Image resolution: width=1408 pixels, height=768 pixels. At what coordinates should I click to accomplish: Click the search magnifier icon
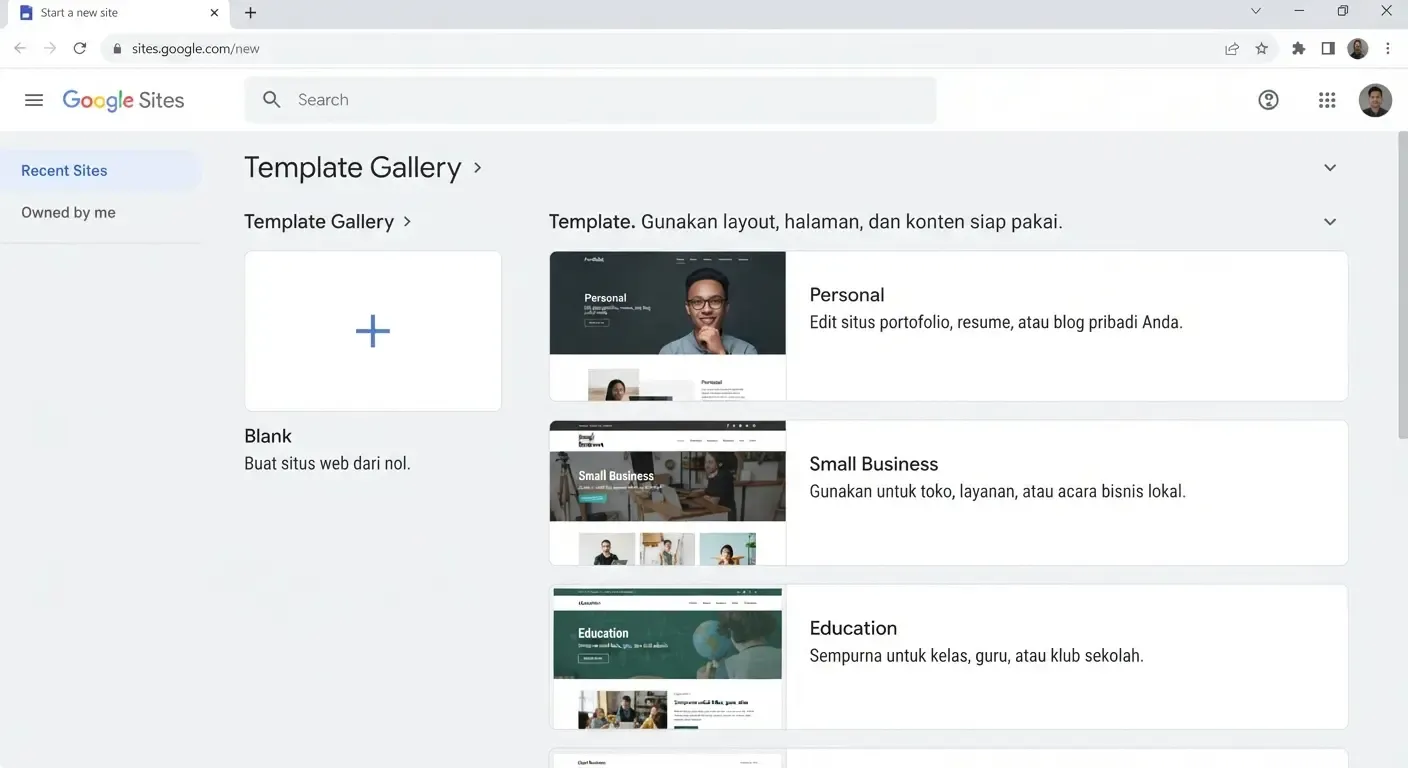[272, 100]
